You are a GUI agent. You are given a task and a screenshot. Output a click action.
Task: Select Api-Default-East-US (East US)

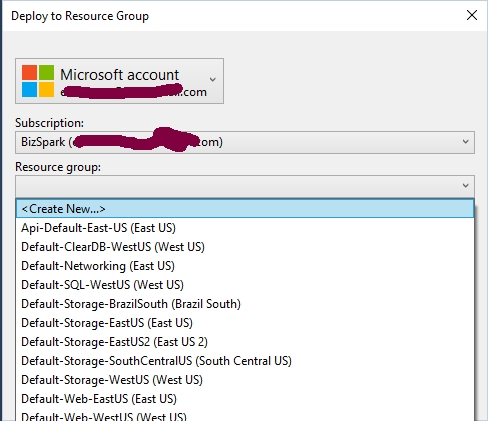pos(245,228)
